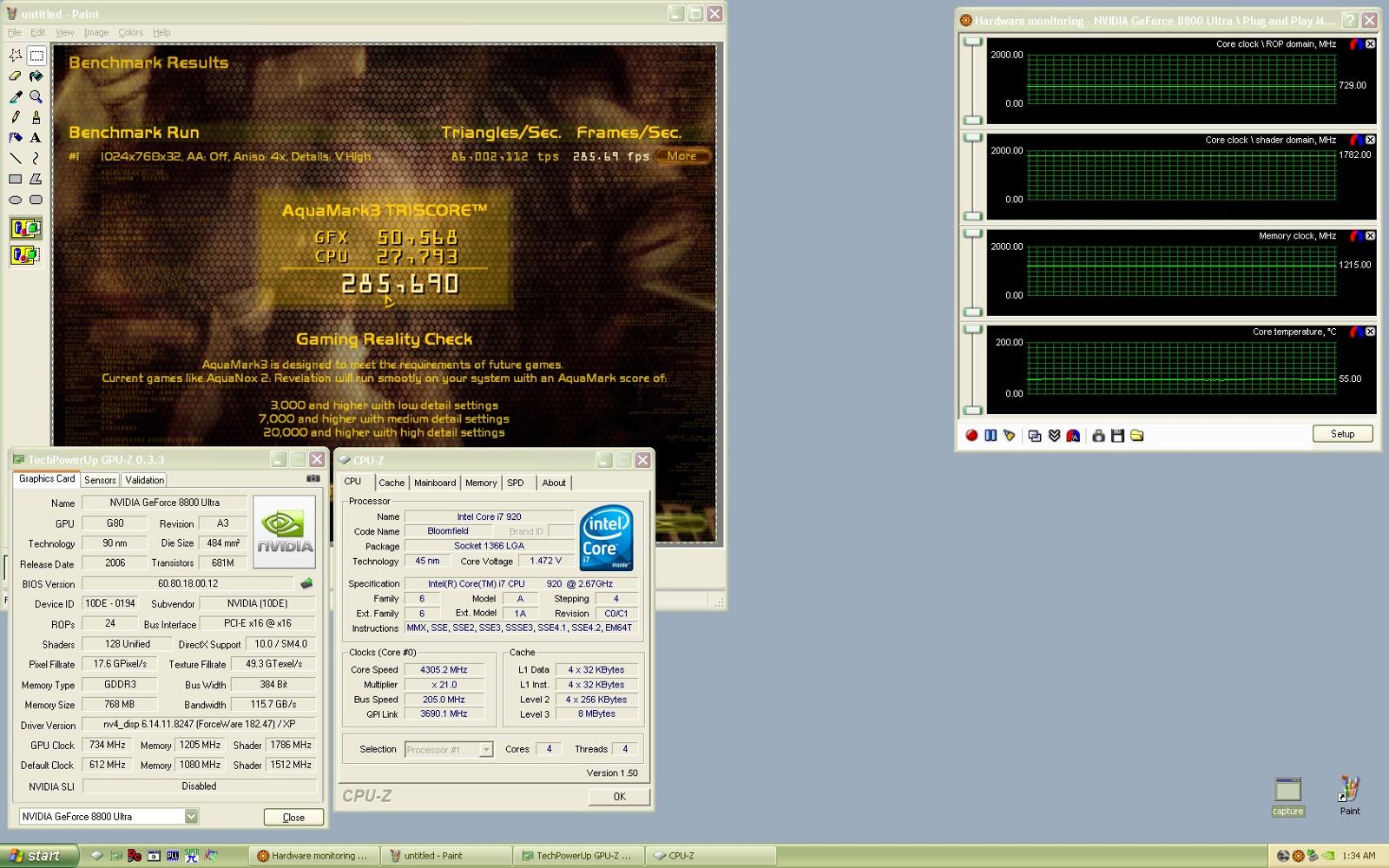The width and height of the screenshot is (1389, 868).
Task: Click the BIOS save icon in GPU-Z
Action: [306, 584]
